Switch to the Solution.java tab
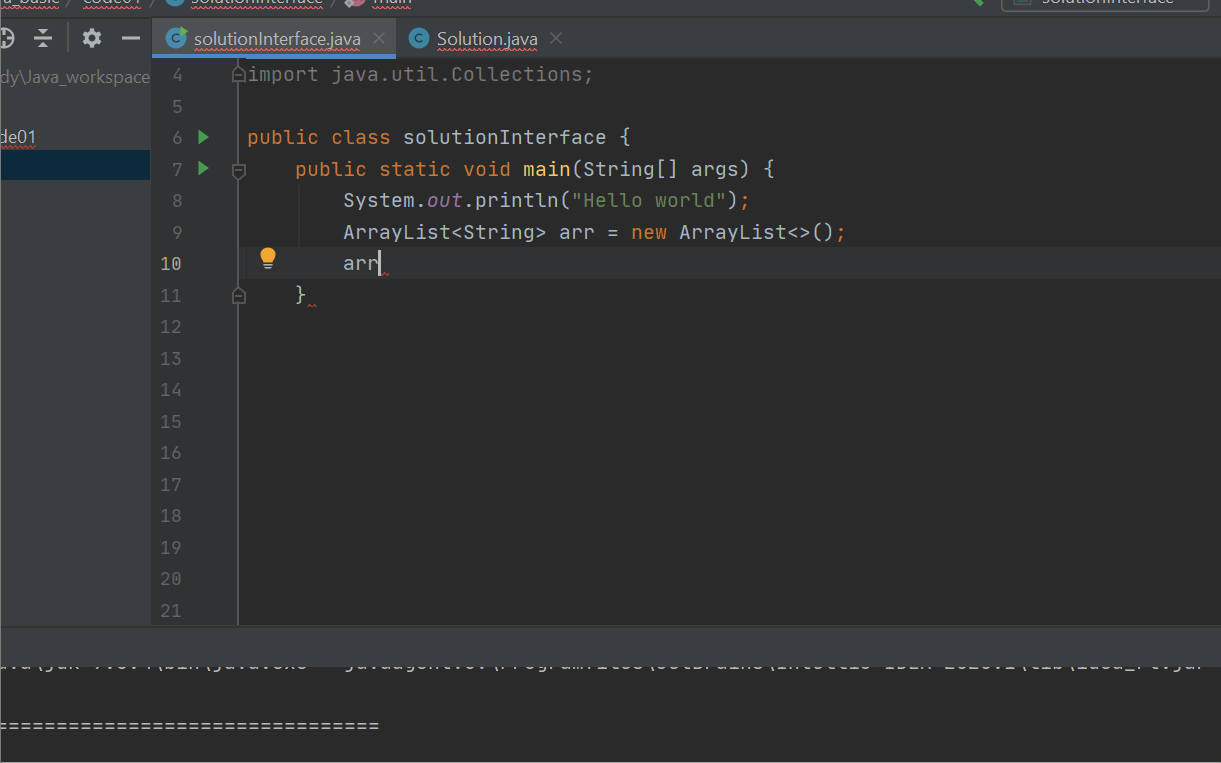The width and height of the screenshot is (1221, 763). tap(486, 39)
